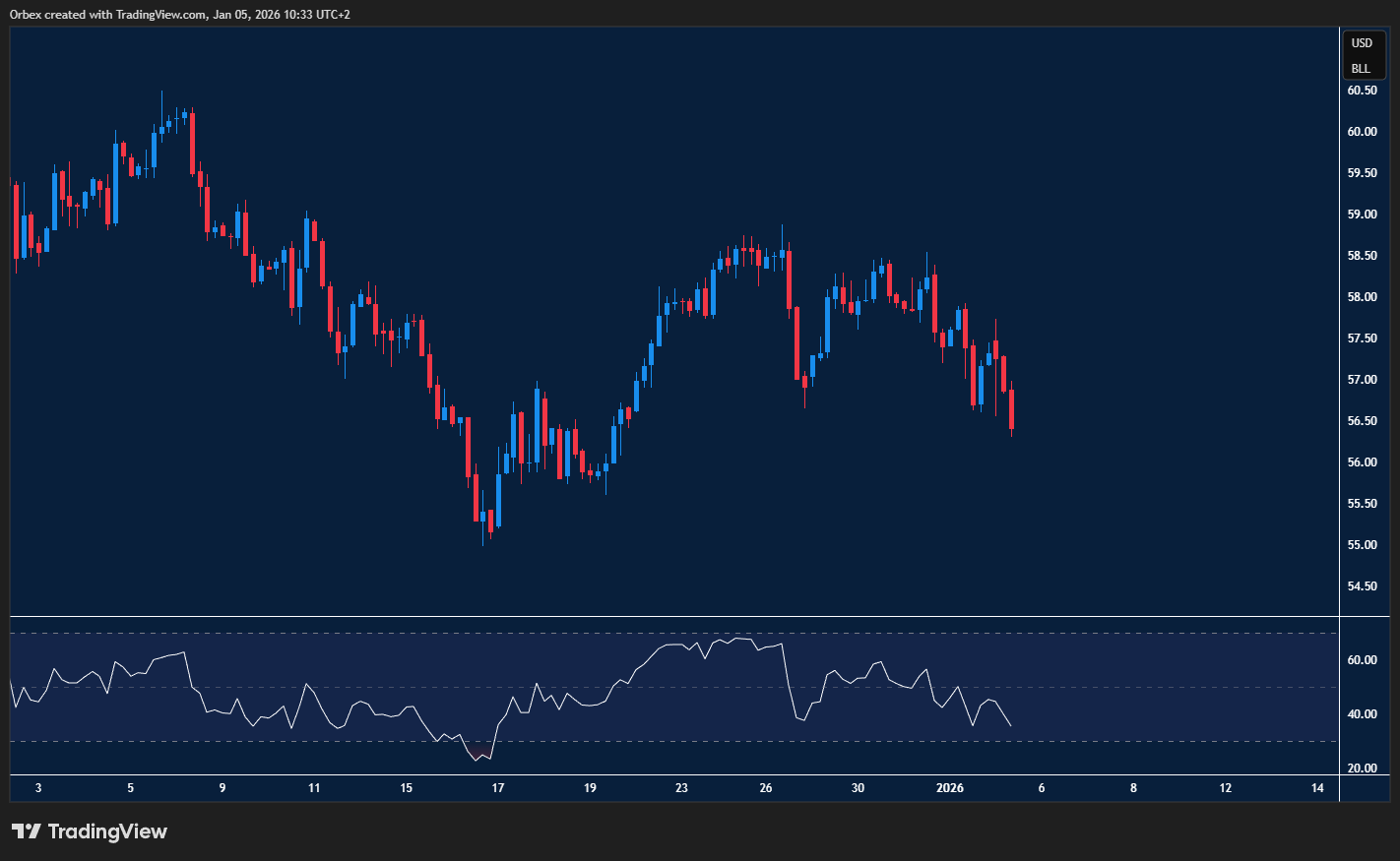This screenshot has height=861, width=1400.
Task: Click the 14 date on time axis
Action: coord(1317,788)
